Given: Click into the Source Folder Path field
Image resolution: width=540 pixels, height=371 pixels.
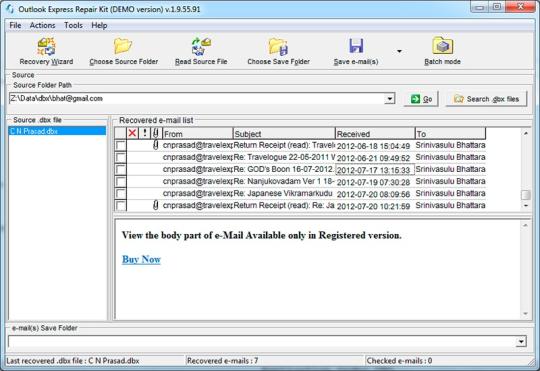Looking at the screenshot, I should point(197,99).
